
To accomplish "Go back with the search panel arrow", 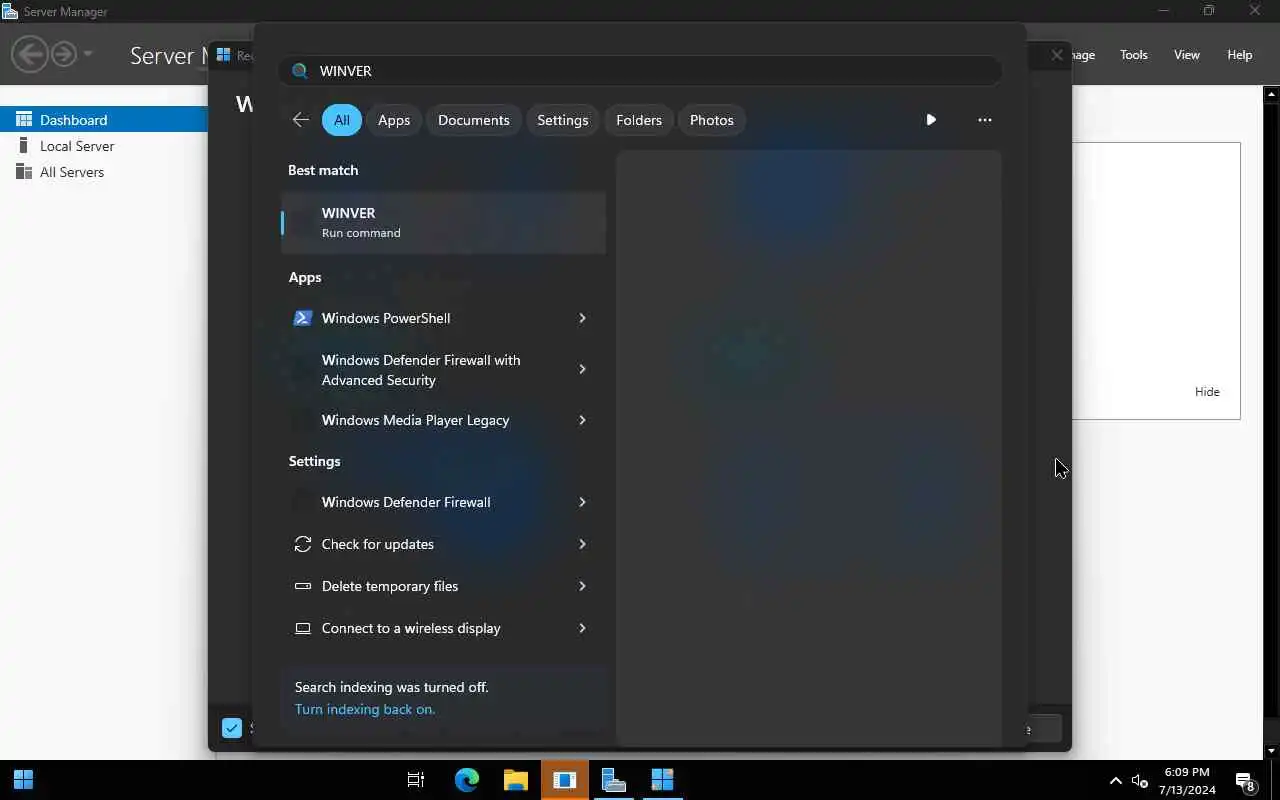I will [x=300, y=120].
